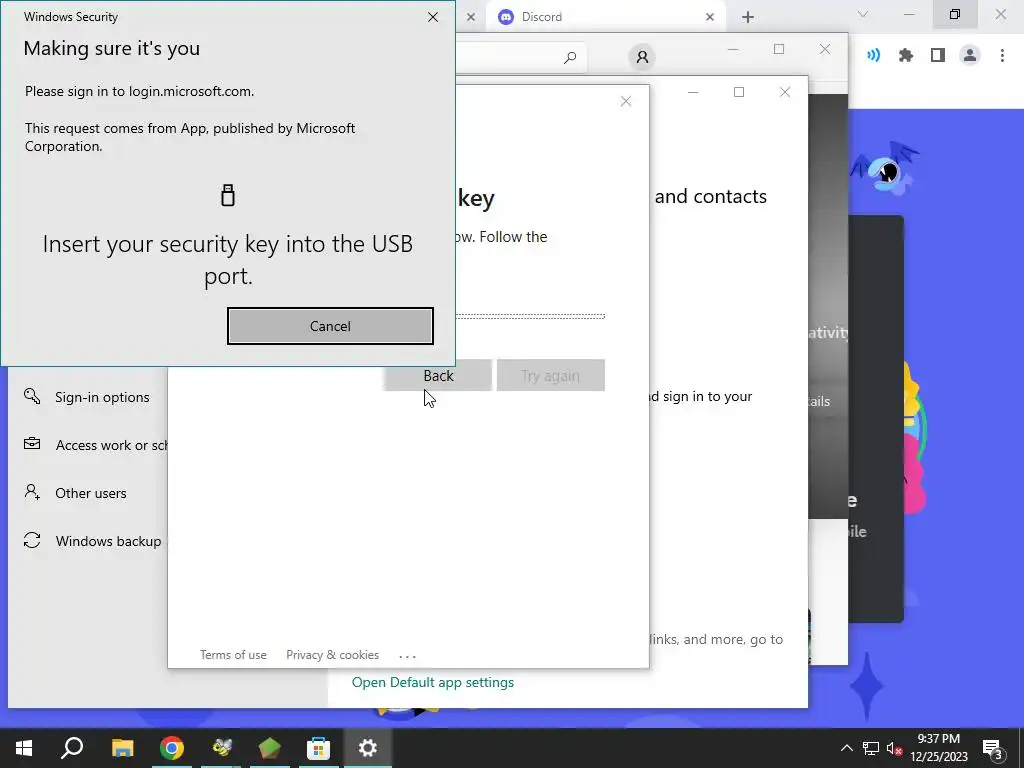Click the network icon in system tray
This screenshot has height=768, width=1024.
pos(871,748)
